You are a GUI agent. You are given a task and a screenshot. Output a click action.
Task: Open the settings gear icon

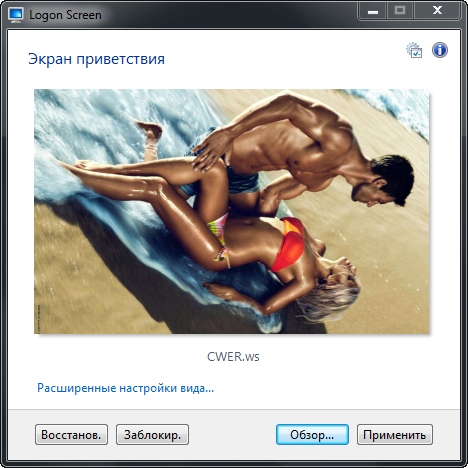(x=414, y=50)
